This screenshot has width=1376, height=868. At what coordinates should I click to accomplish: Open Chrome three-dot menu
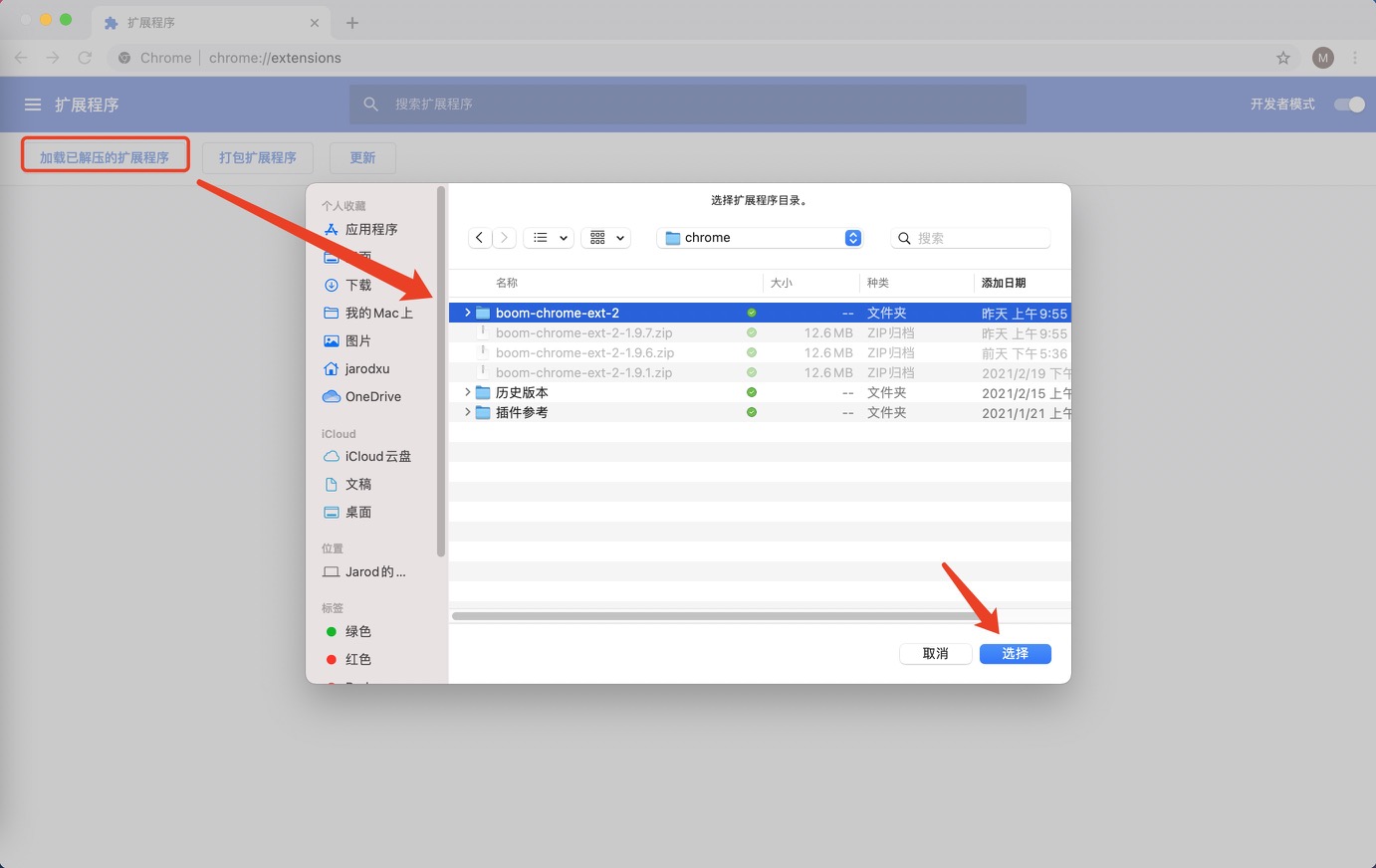point(1355,58)
